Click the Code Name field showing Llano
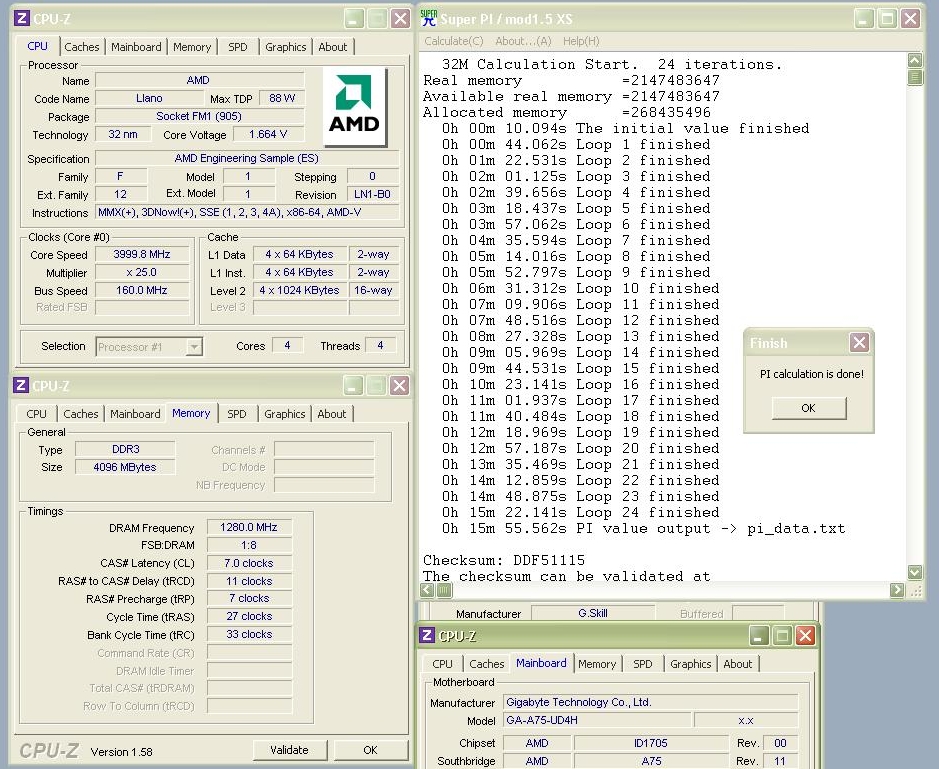 [149, 98]
